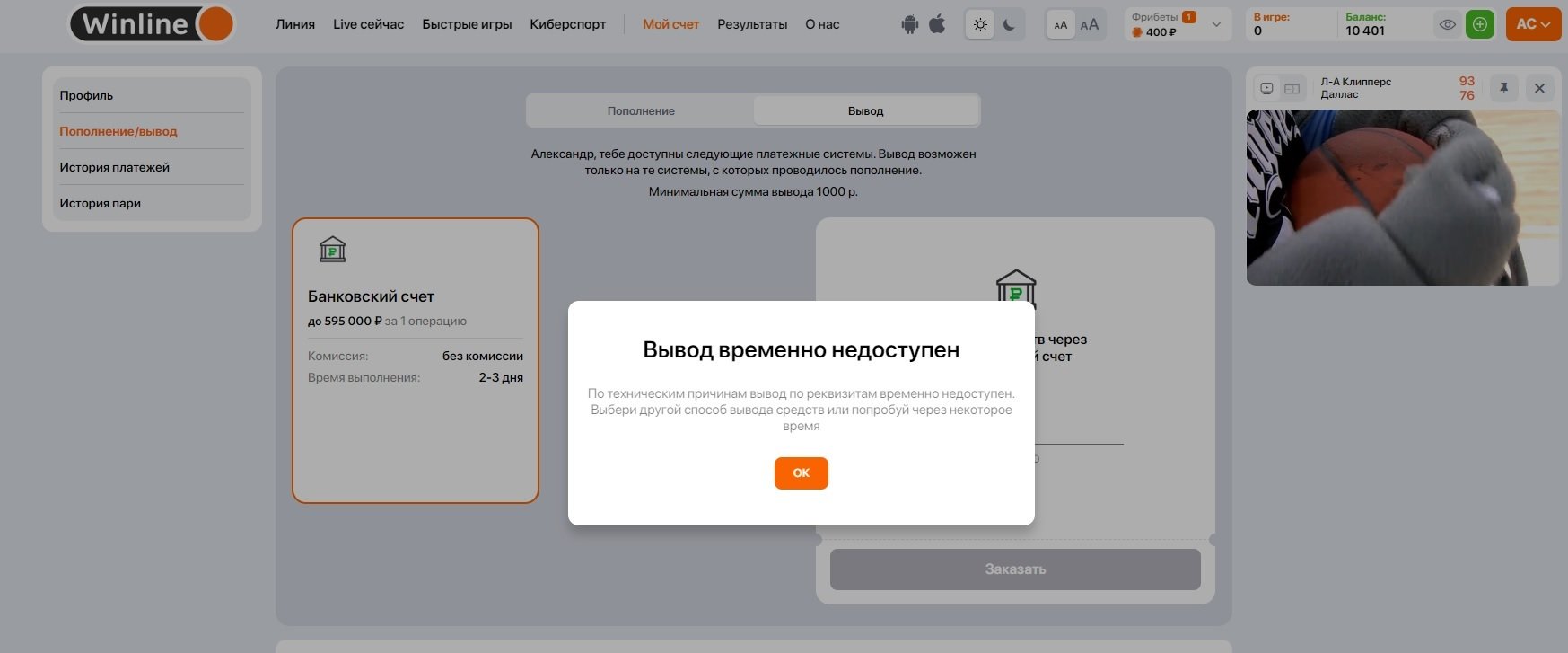Select the larger font size option
Image resolution: width=1568 pixels, height=653 pixels.
(1090, 25)
